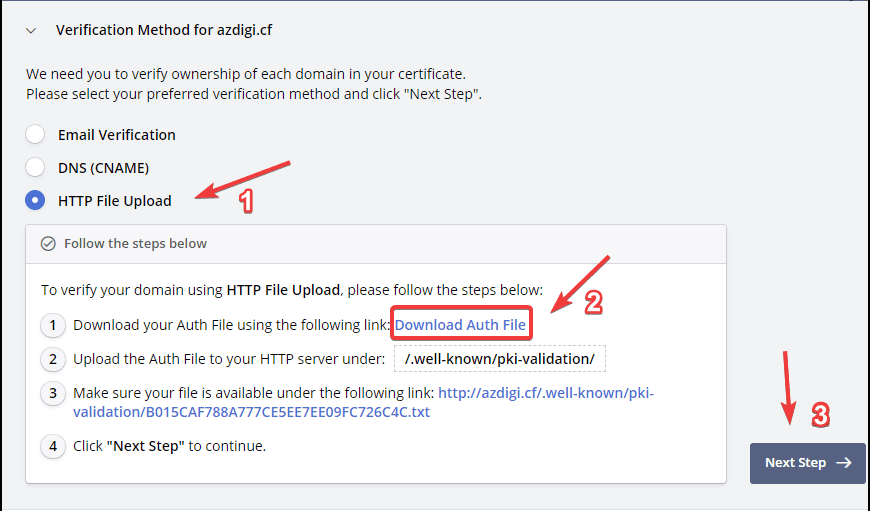Click the red number 3 annotation
Viewport: 870px width, 511px height.
(x=820, y=415)
